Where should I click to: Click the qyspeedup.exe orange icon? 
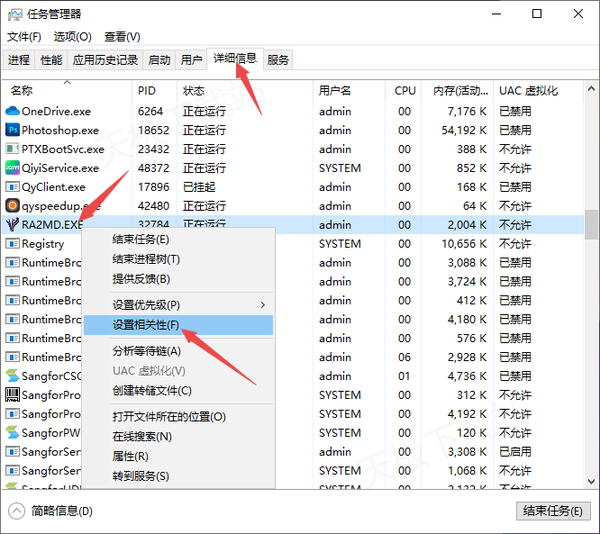(13, 206)
